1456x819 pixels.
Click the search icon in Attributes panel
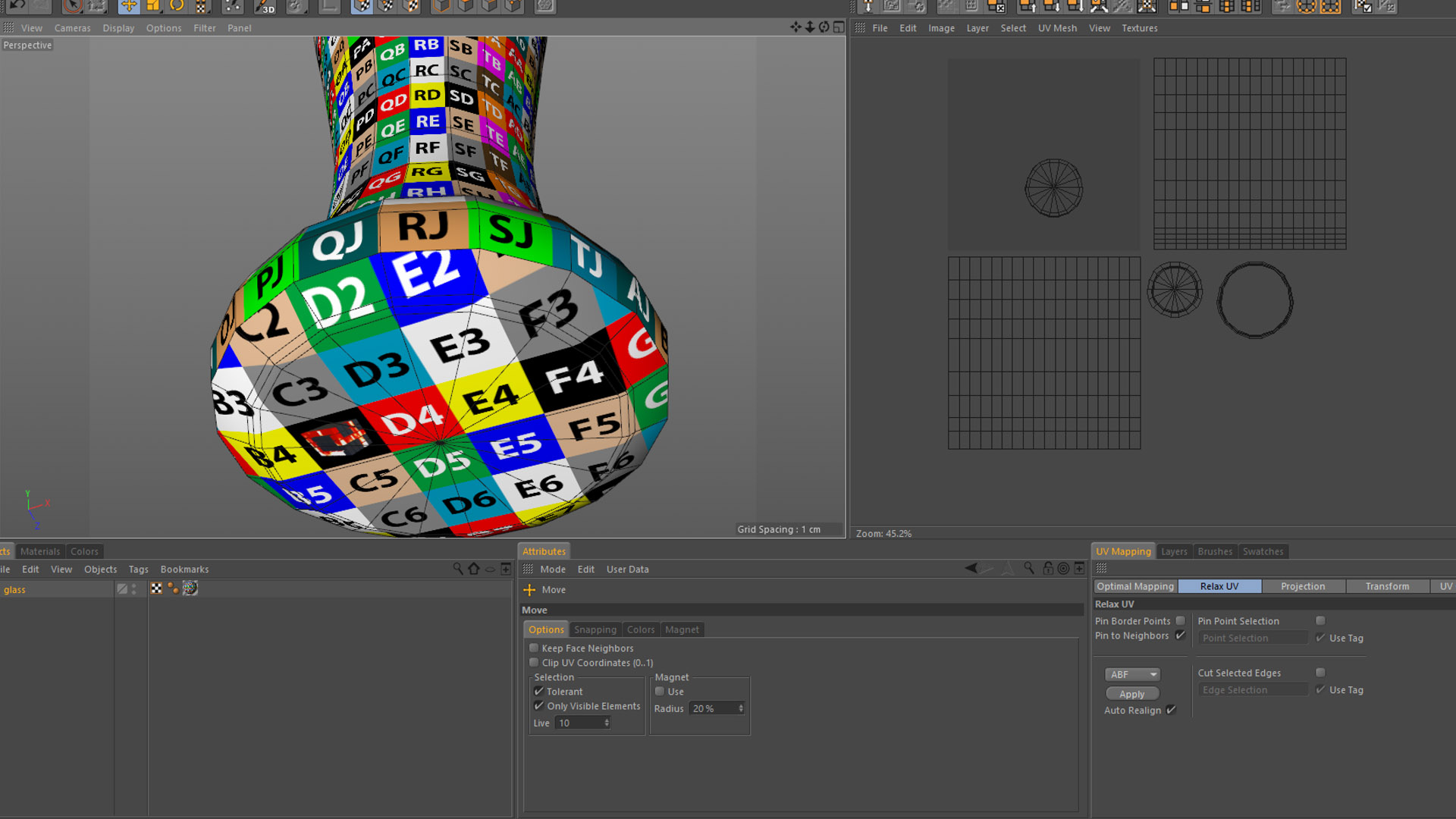[1029, 569]
